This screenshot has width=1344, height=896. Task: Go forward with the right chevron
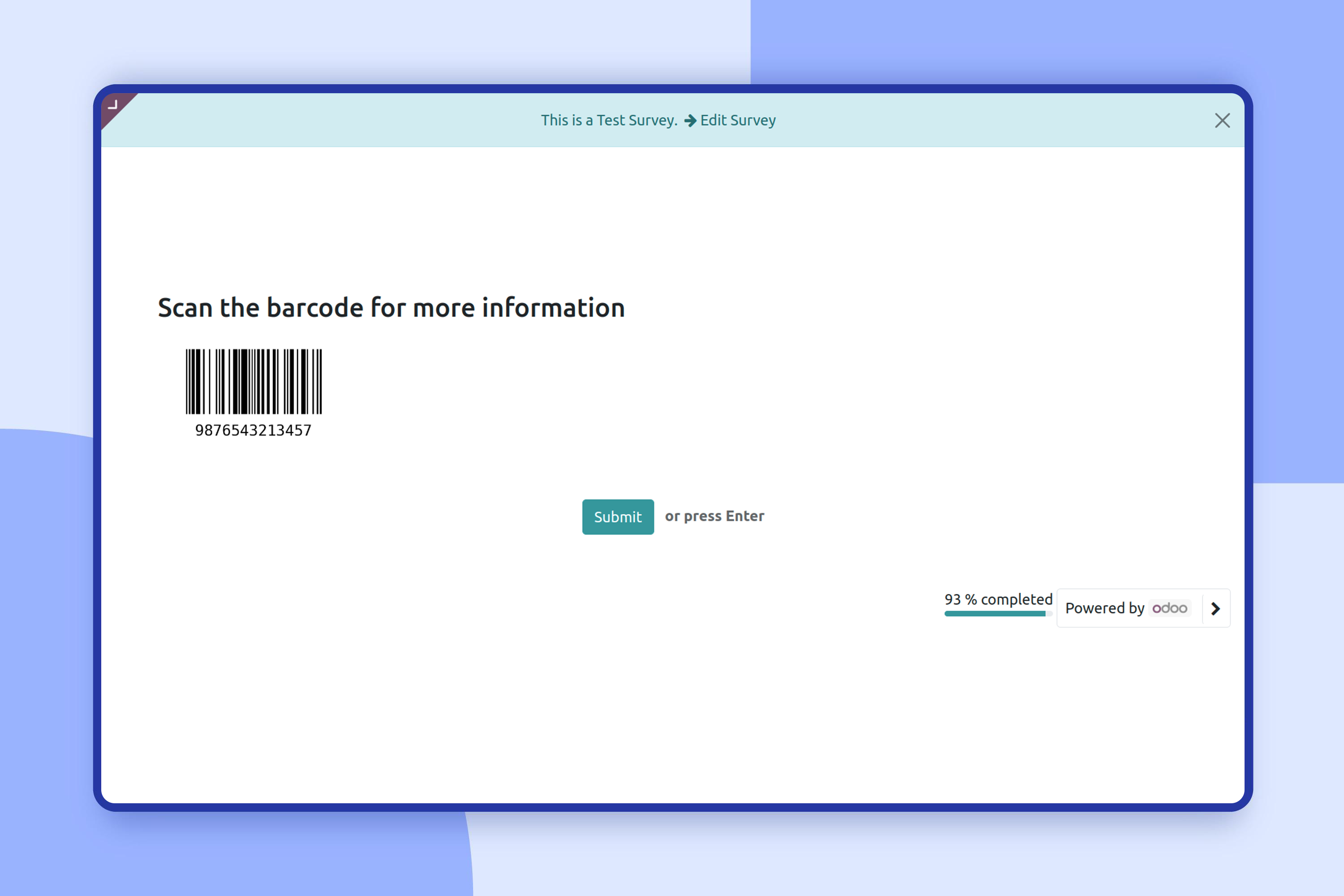(x=1215, y=608)
